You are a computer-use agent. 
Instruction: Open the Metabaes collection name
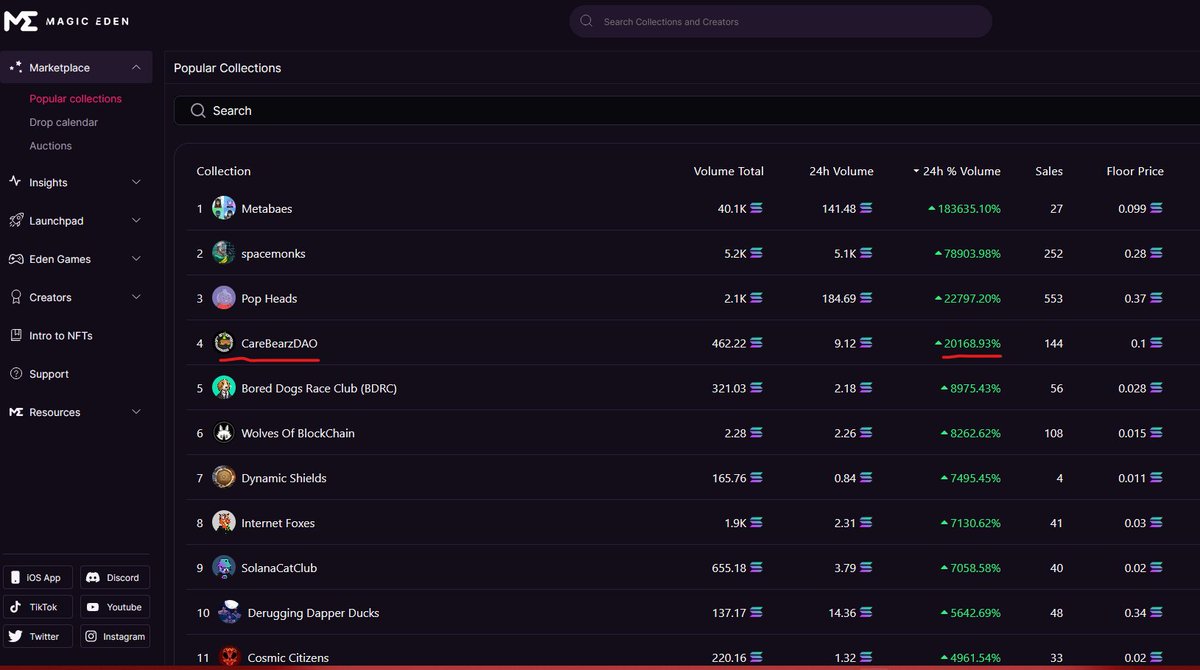[267, 208]
